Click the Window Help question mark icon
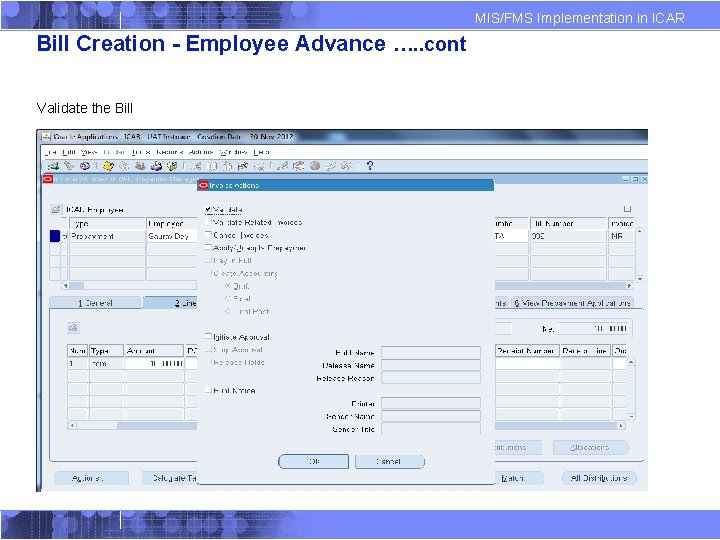The height and width of the screenshot is (540, 720). tap(370, 166)
